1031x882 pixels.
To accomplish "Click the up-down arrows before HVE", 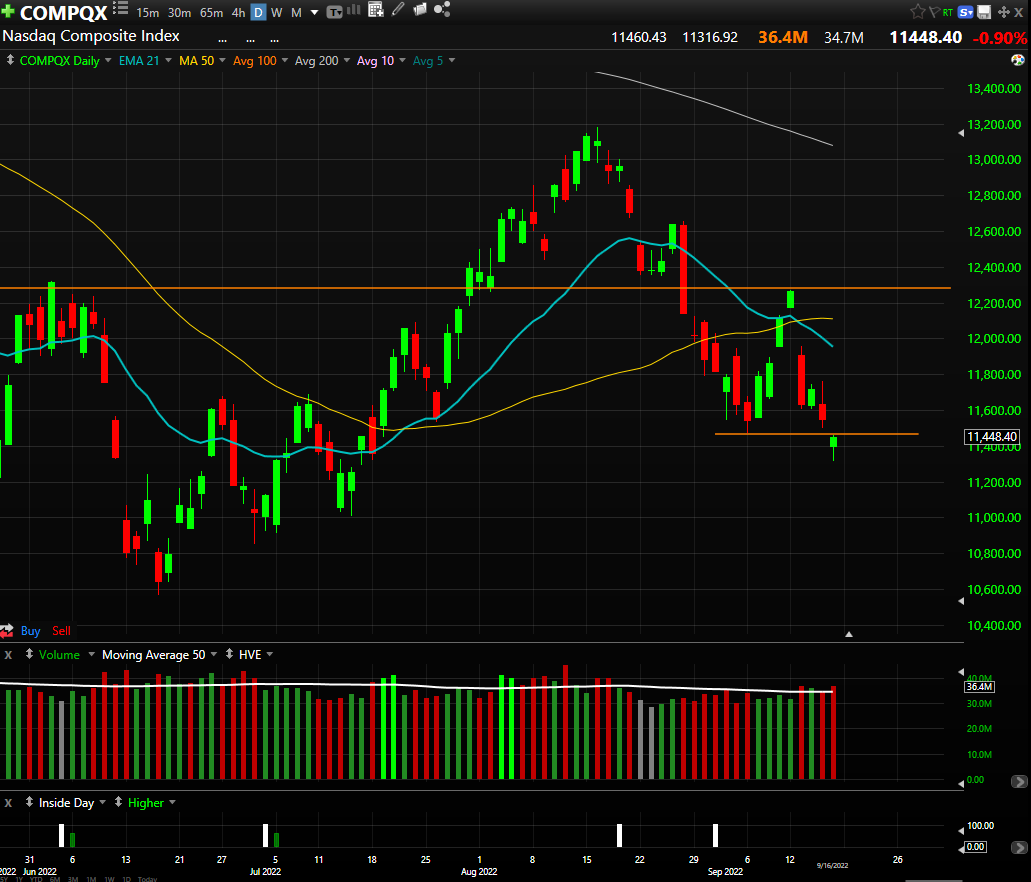I will tap(229, 654).
